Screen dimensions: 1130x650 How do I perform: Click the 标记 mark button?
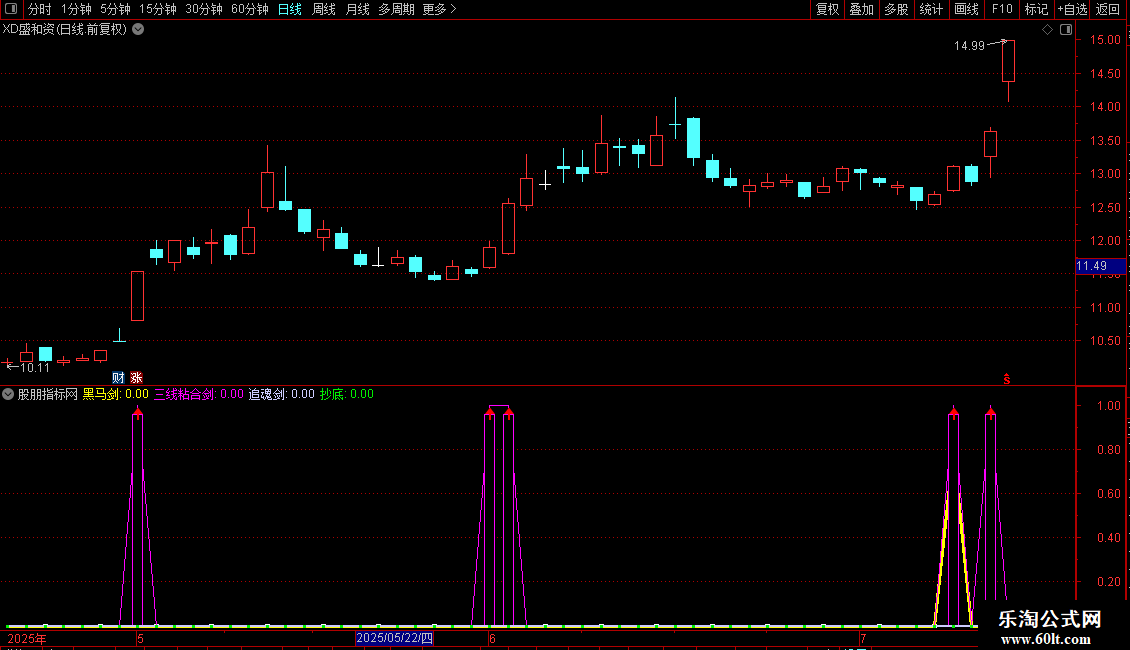pyautogui.click(x=1036, y=9)
